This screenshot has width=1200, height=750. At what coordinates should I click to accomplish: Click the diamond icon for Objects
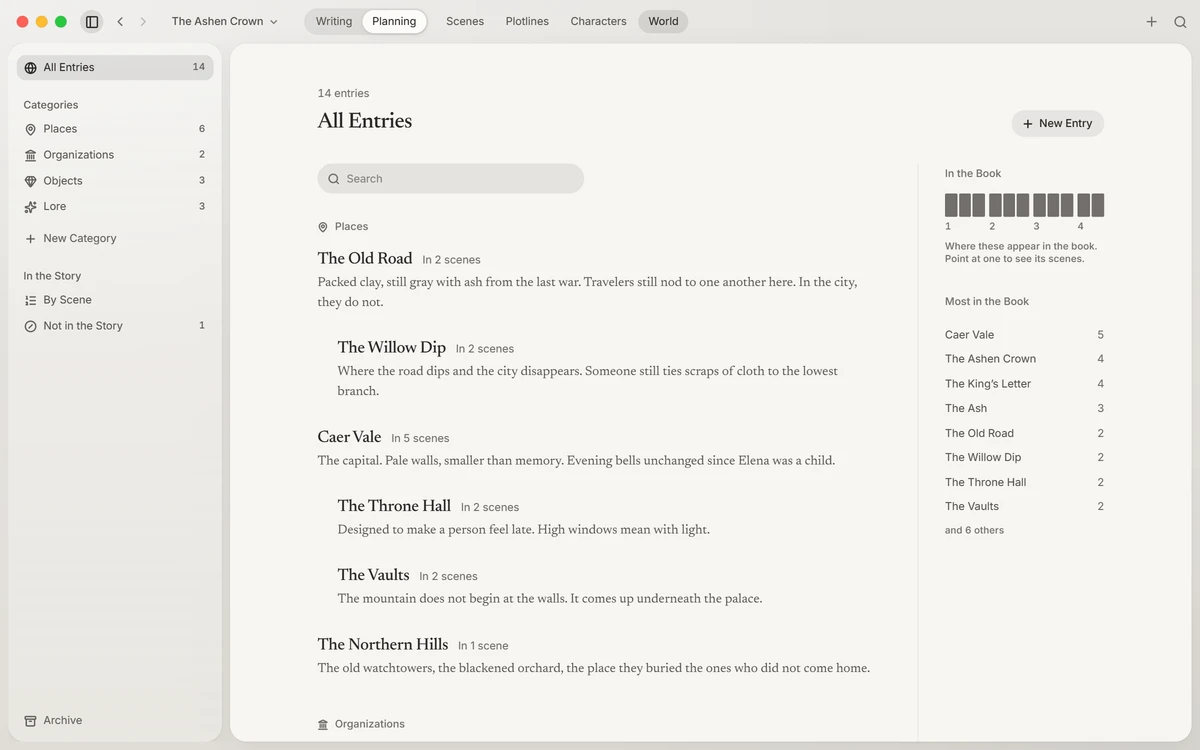(31, 181)
